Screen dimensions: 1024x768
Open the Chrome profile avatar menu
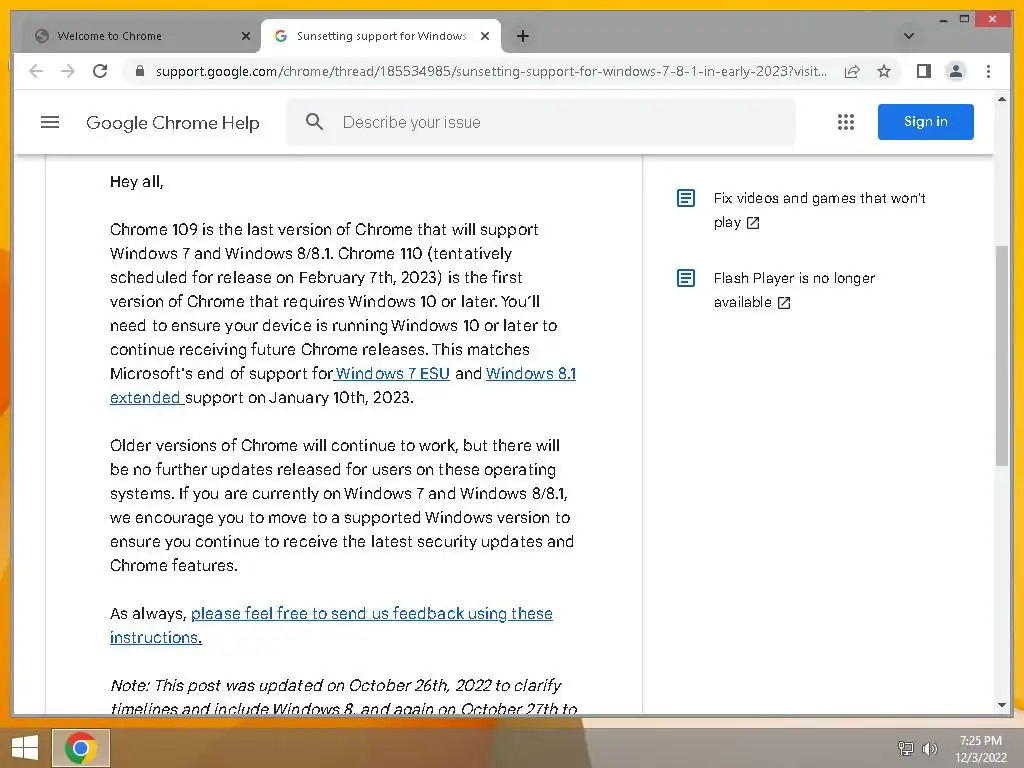click(x=955, y=71)
